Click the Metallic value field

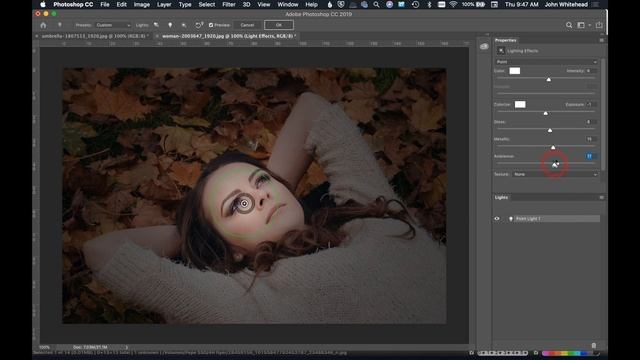coord(590,139)
